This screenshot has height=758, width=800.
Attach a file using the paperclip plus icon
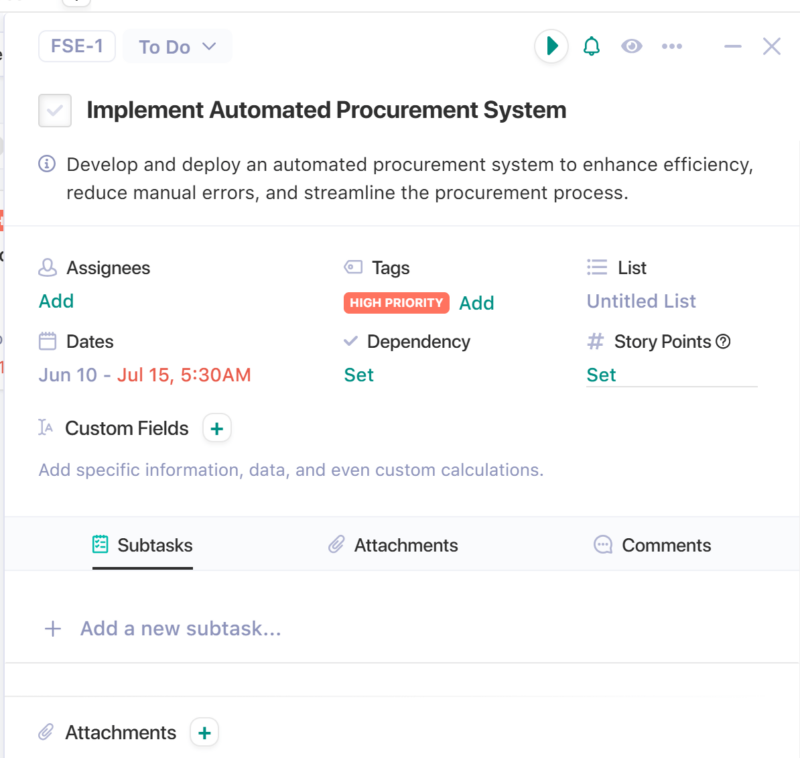tap(203, 732)
